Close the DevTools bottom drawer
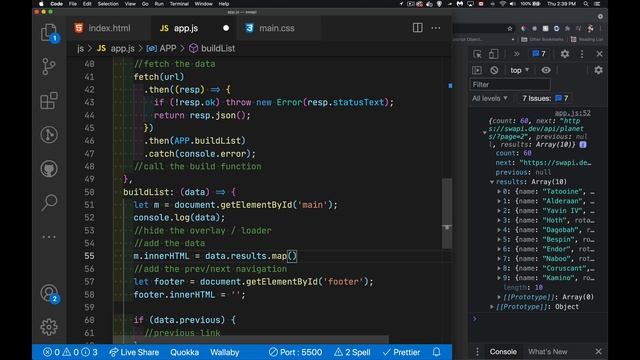The image size is (640, 360). coord(598,351)
